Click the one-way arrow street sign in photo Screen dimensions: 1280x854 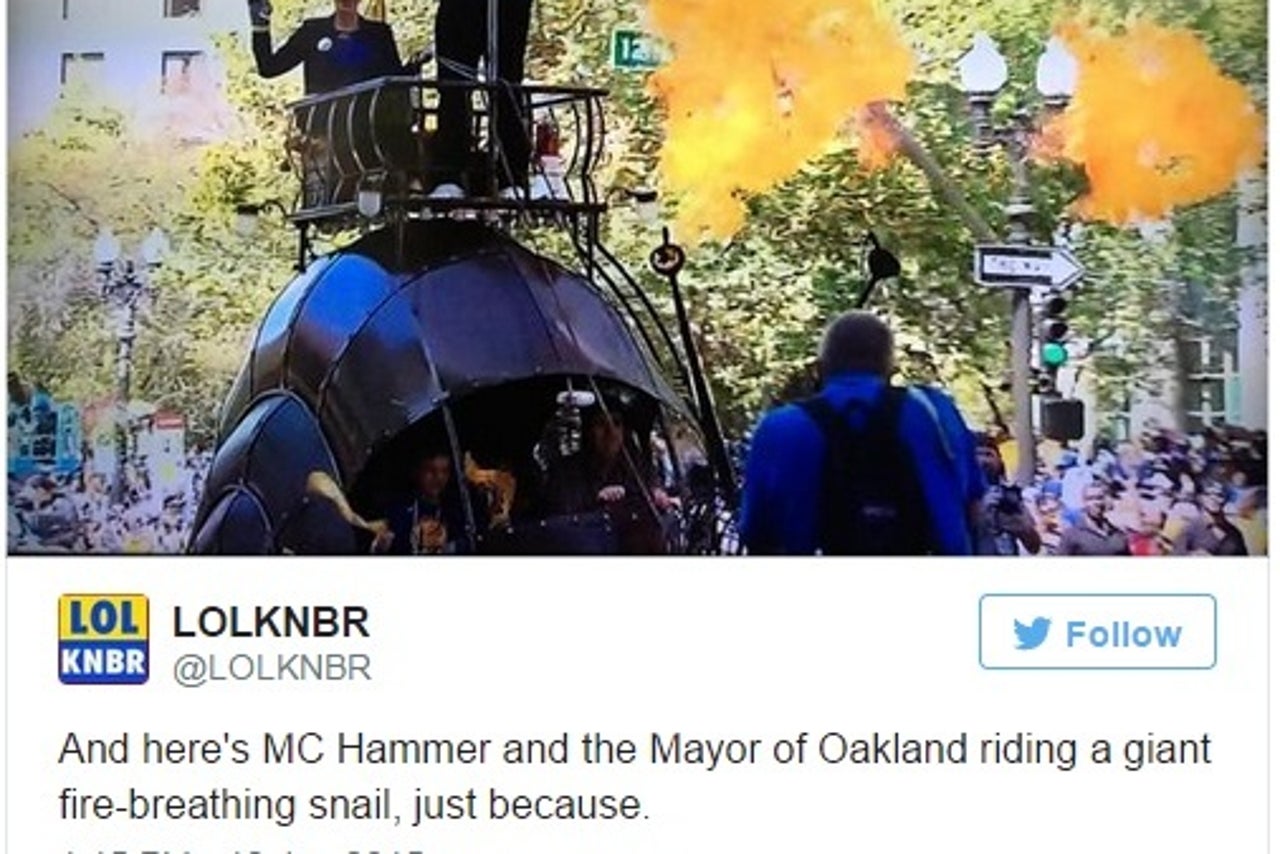(x=1029, y=267)
